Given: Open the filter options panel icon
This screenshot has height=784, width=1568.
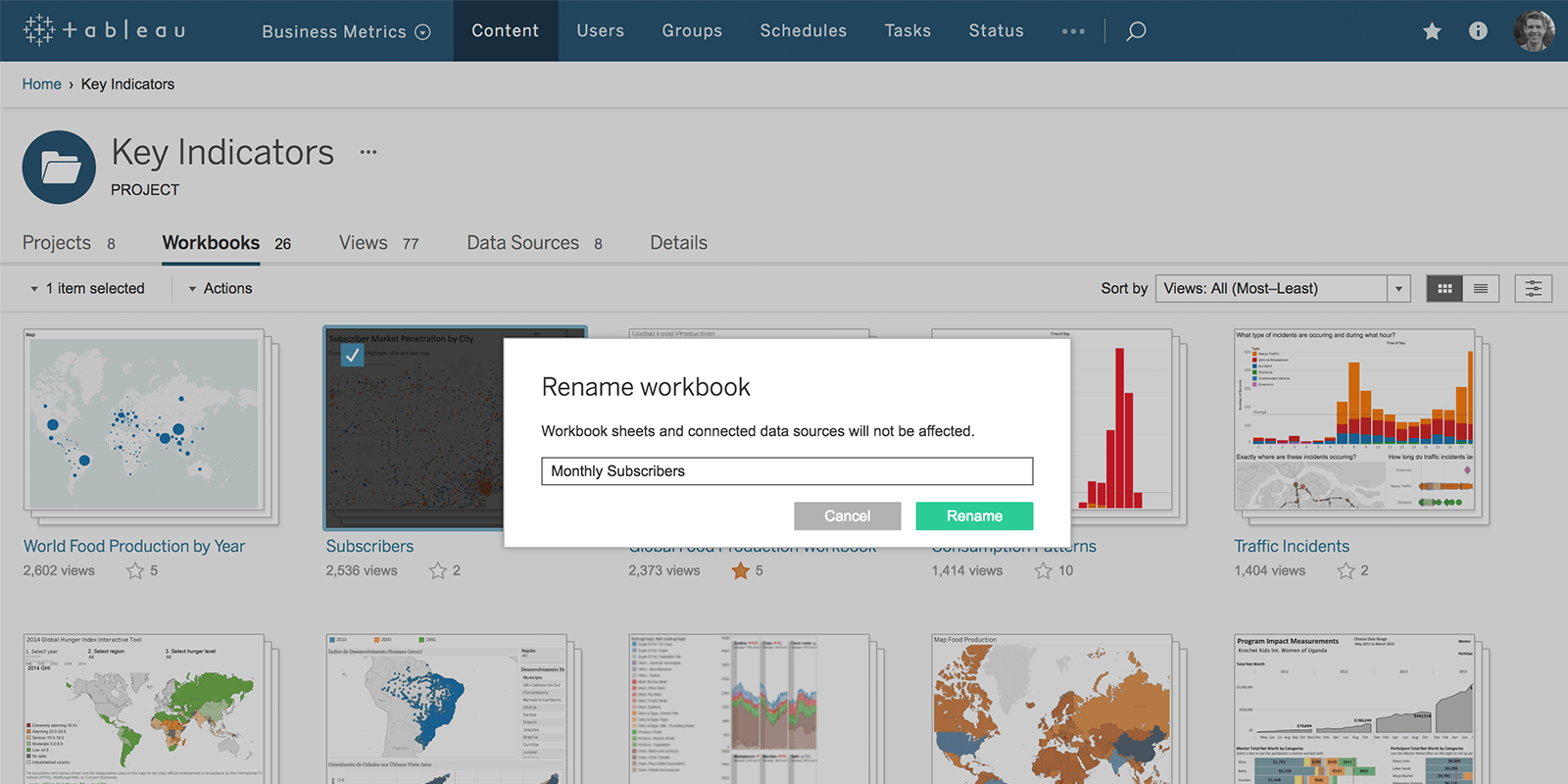Looking at the screenshot, I should point(1534,288).
